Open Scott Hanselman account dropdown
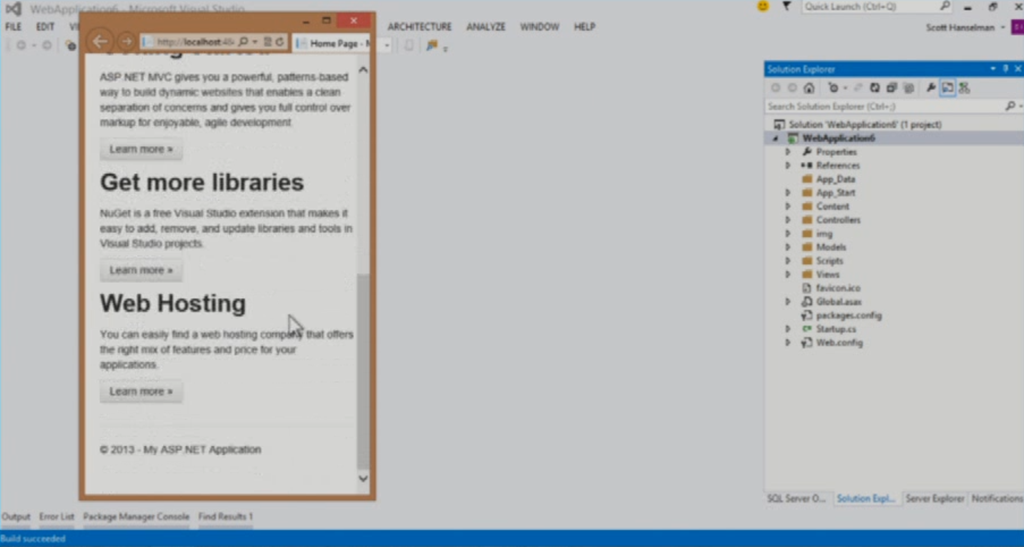1024x547 pixels. click(1002, 27)
